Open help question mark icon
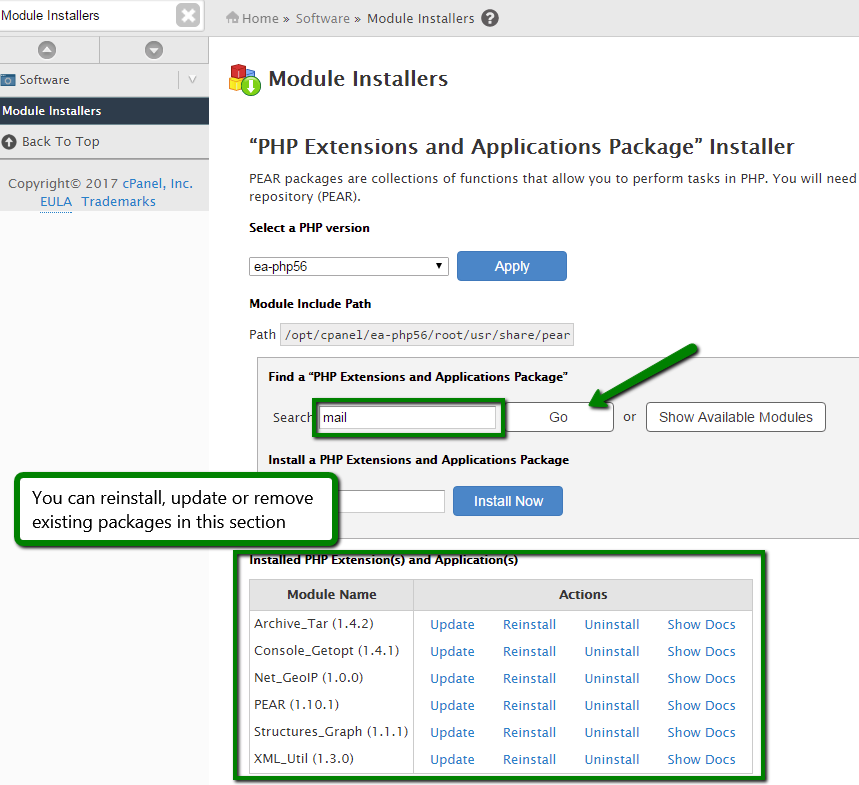 coord(490,18)
